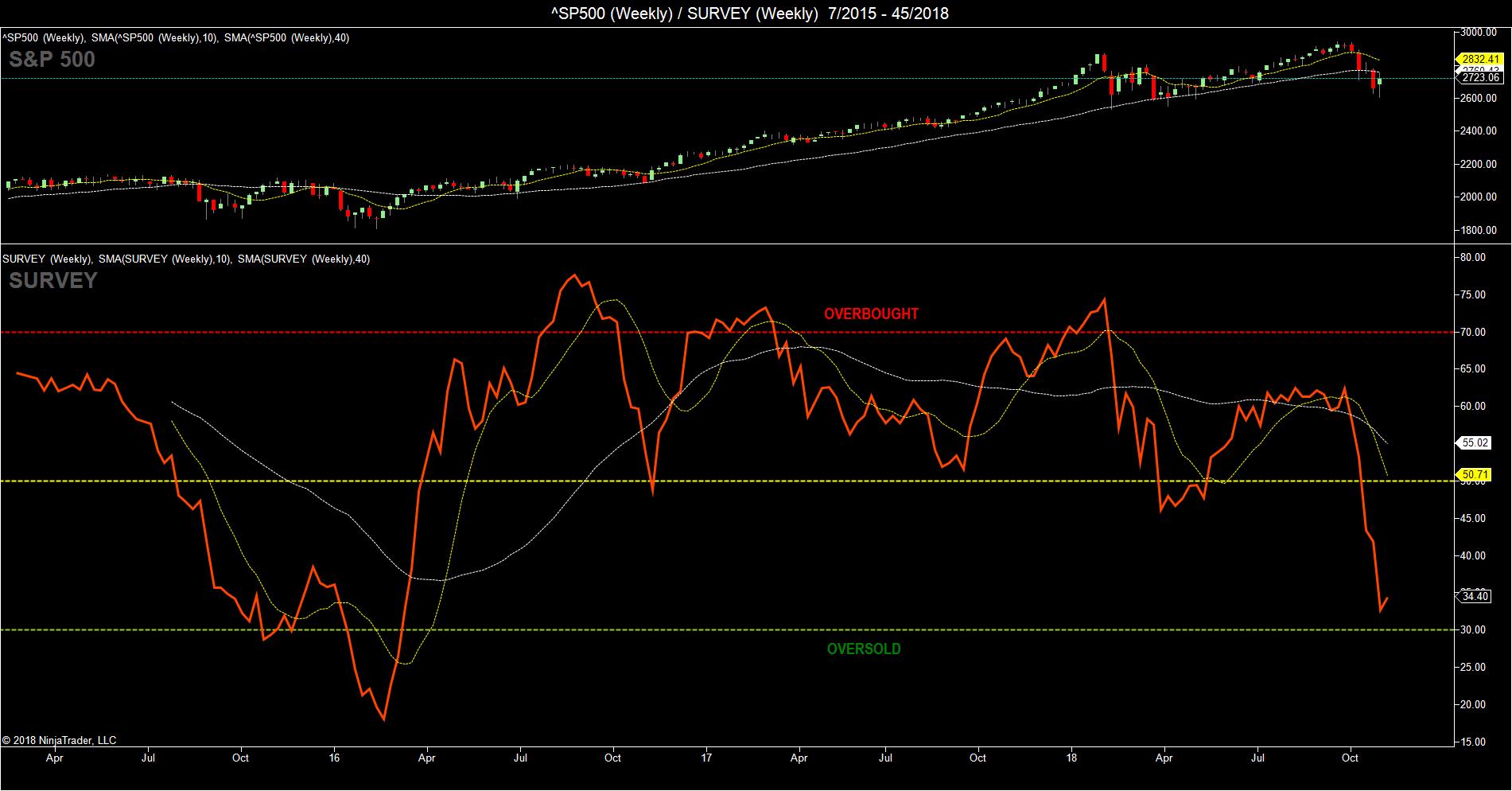The width and height of the screenshot is (1512, 791).
Task: Click the 2723.06 last price marker
Action: pyautogui.click(x=1480, y=77)
